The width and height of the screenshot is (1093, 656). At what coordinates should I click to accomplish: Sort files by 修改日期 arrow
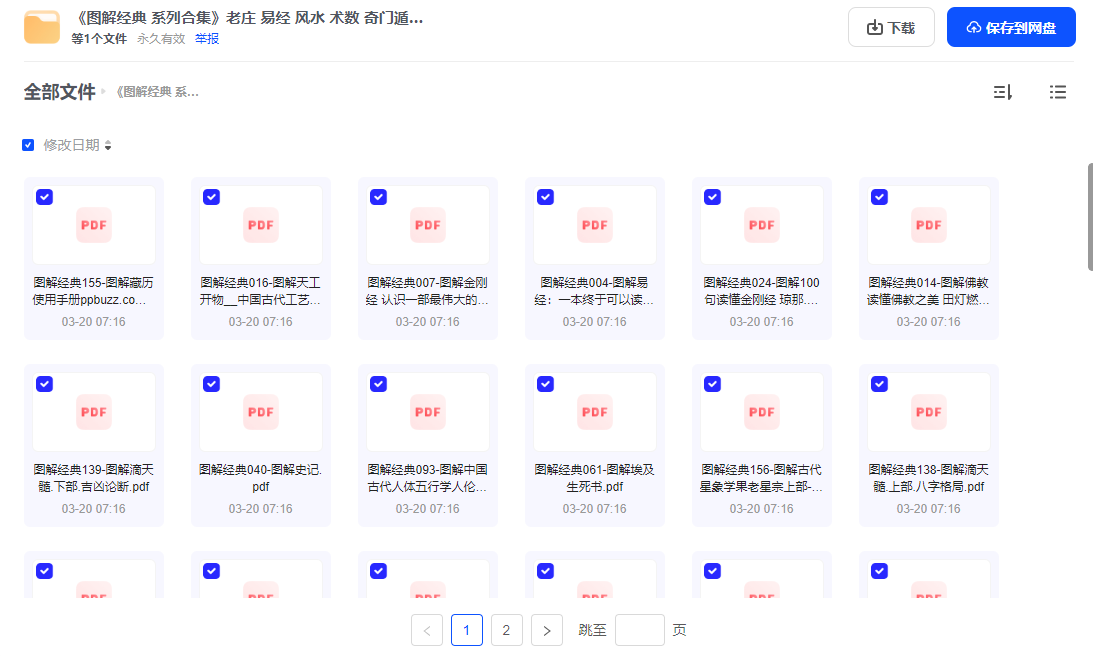pos(108,146)
